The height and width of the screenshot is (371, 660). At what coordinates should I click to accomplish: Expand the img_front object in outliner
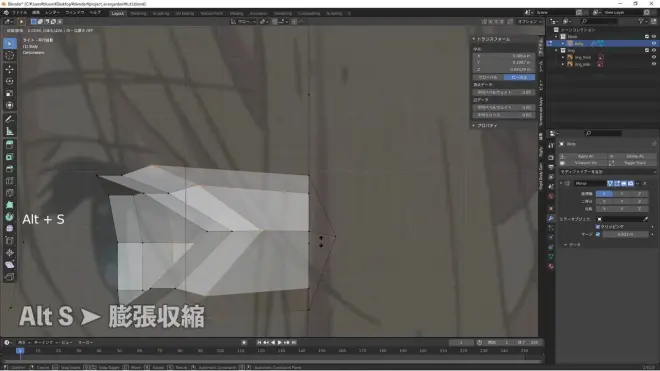(x=563, y=57)
